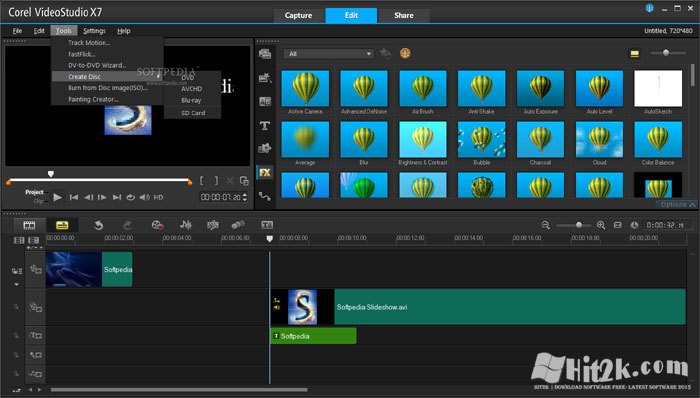
Task: Step to the previous frame
Action: 88,197
